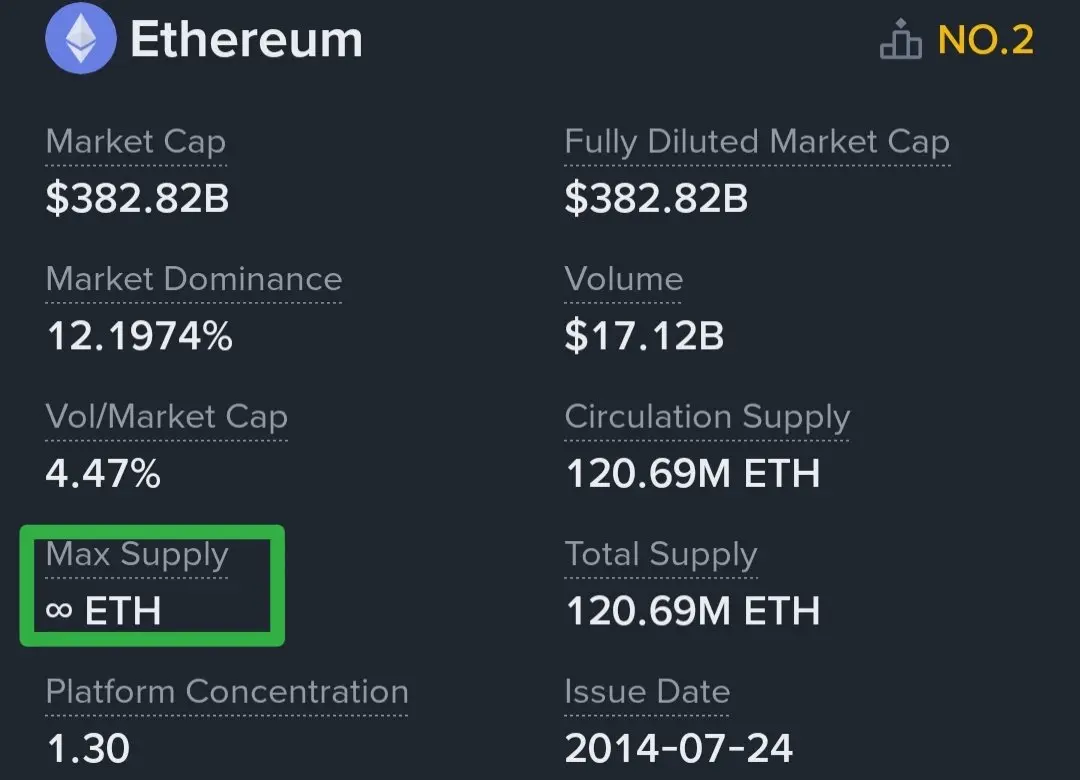Click the infinity ETH max supply value

103,610
